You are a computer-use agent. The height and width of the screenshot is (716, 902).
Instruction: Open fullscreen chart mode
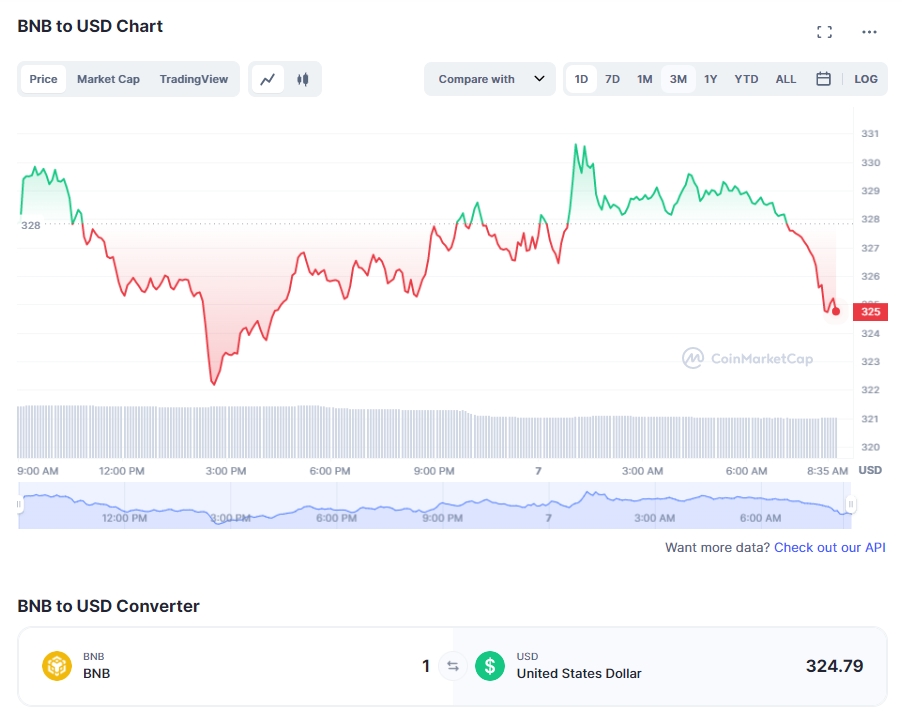[x=824, y=32]
